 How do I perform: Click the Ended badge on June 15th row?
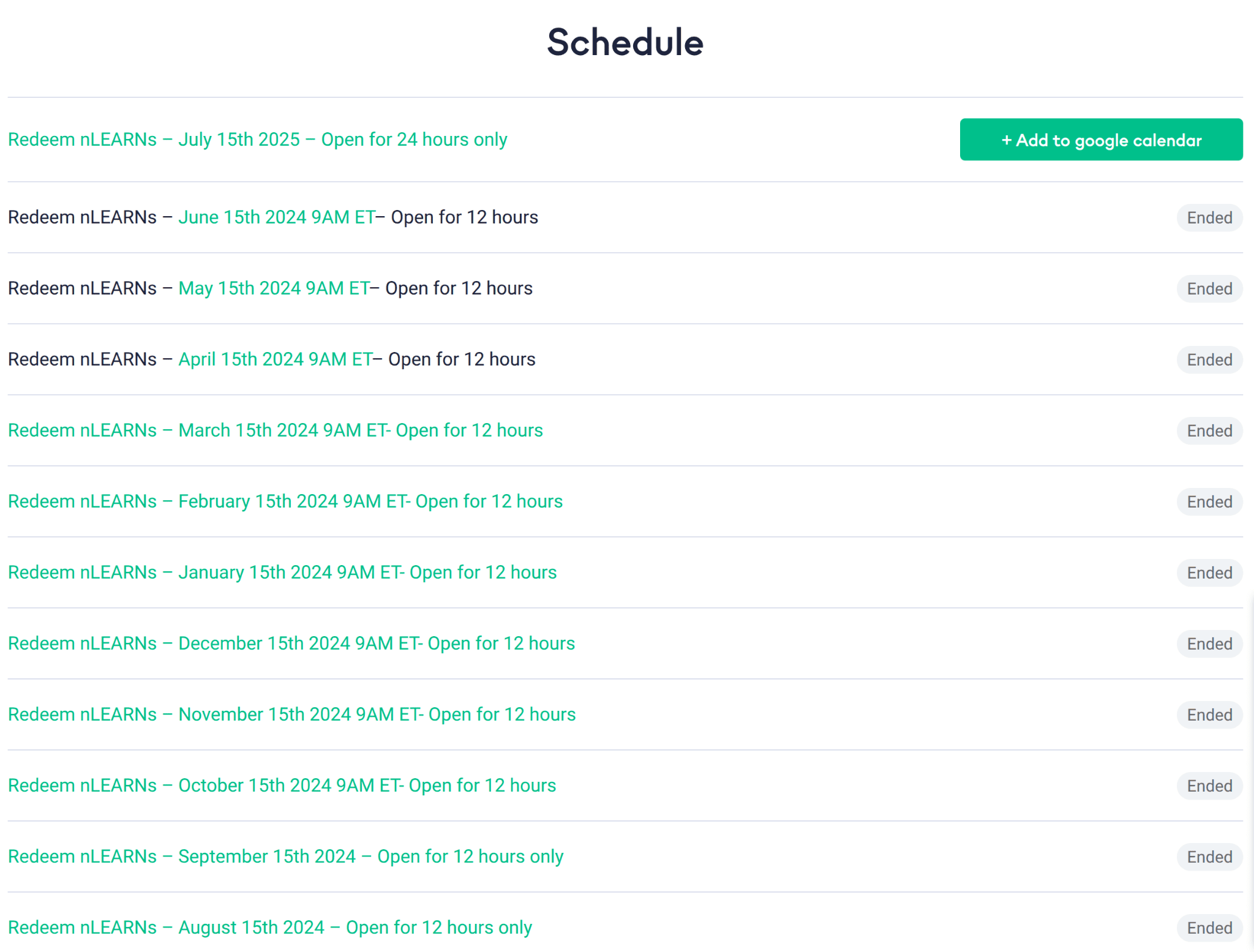point(1209,218)
